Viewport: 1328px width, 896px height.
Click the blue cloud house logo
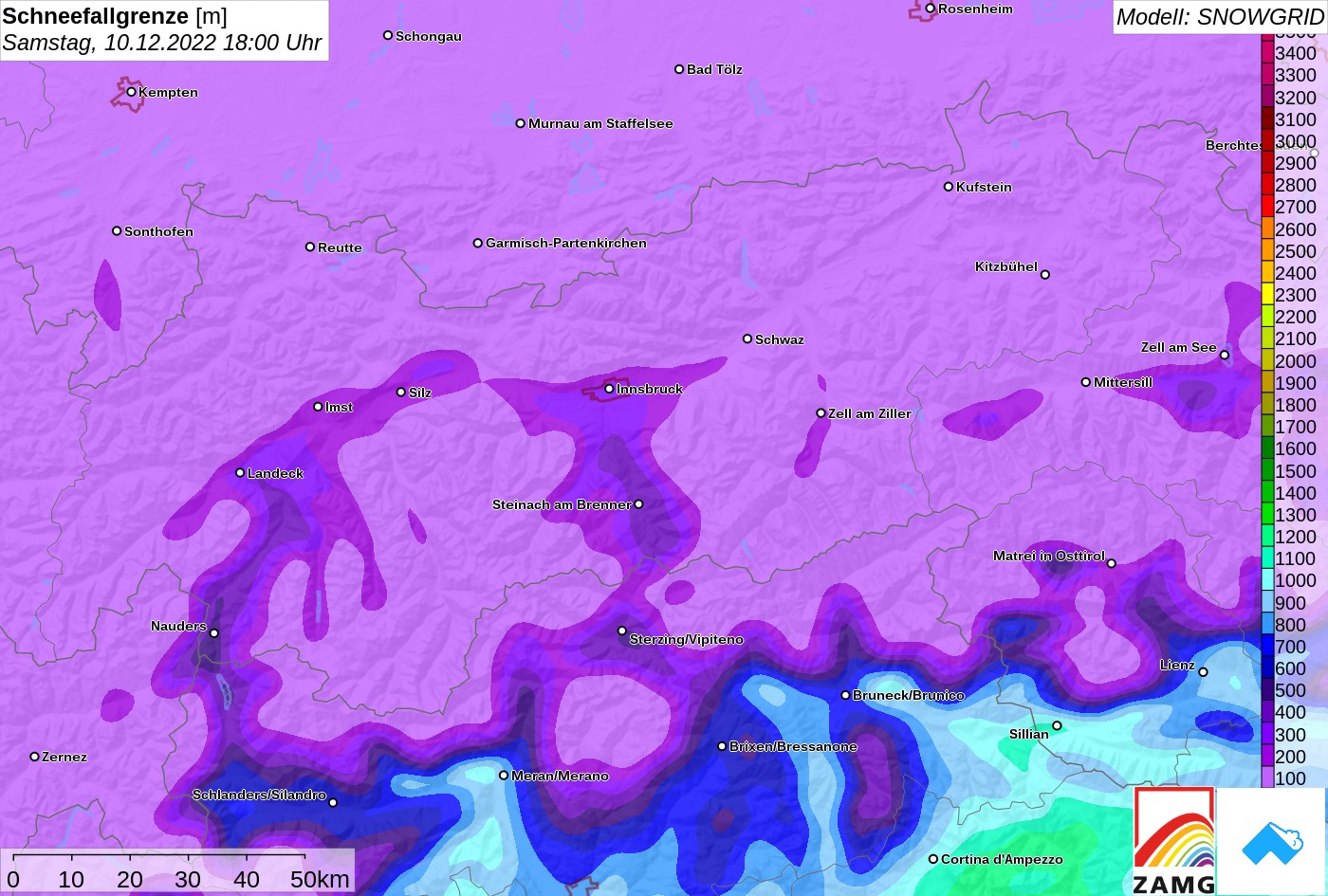1271,842
